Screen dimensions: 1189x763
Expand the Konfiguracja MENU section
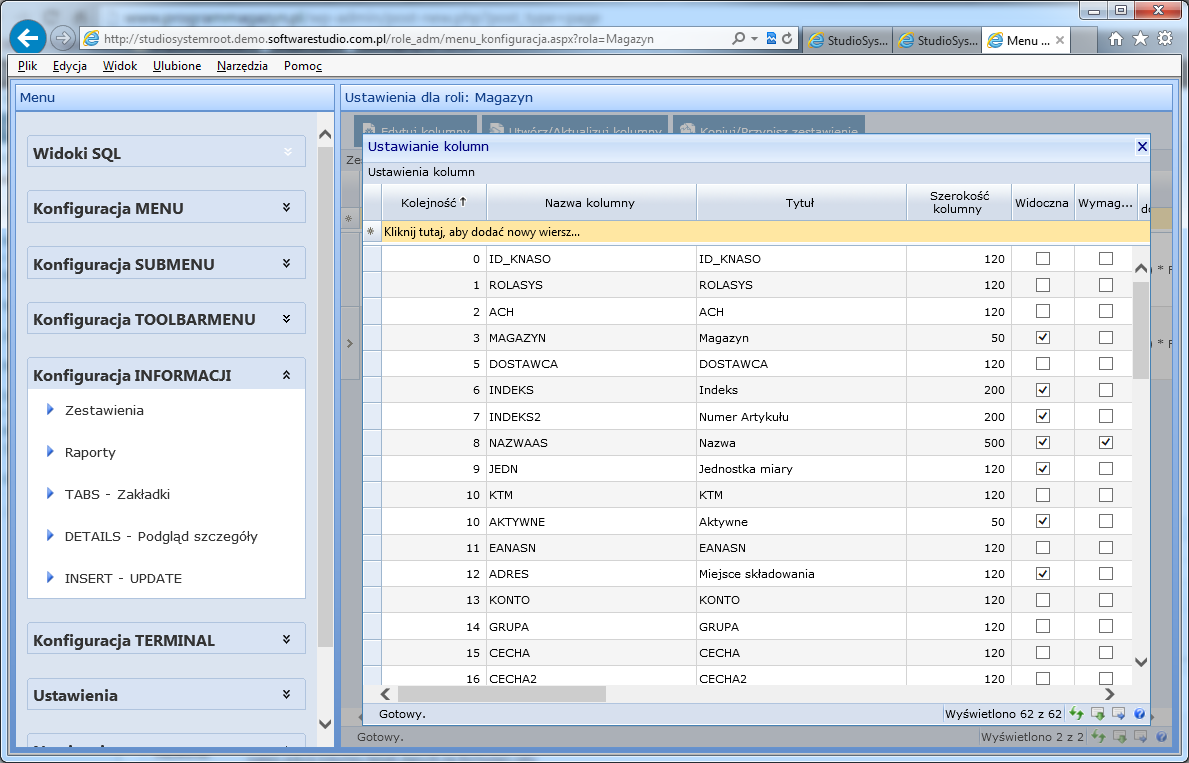click(x=287, y=207)
